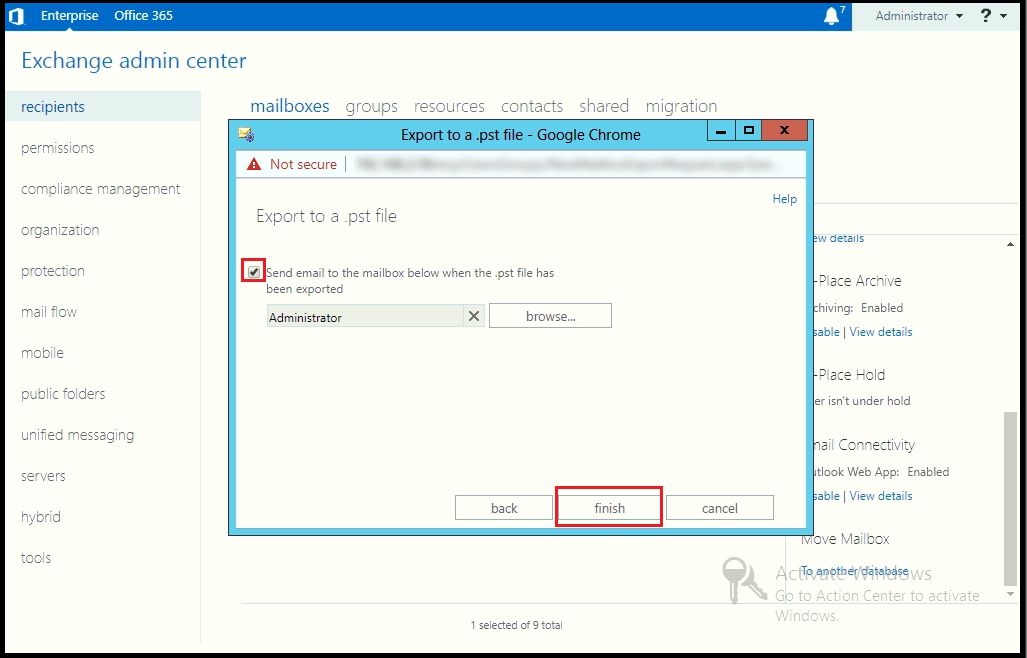Switch to the Office 365 header tab
The image size is (1027, 658).
pyautogui.click(x=143, y=16)
